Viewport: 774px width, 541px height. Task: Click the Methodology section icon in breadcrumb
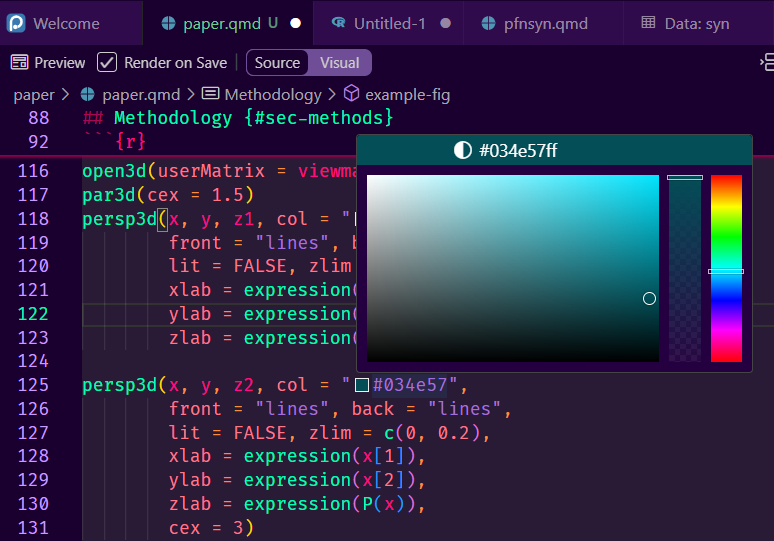pyautogui.click(x=210, y=95)
